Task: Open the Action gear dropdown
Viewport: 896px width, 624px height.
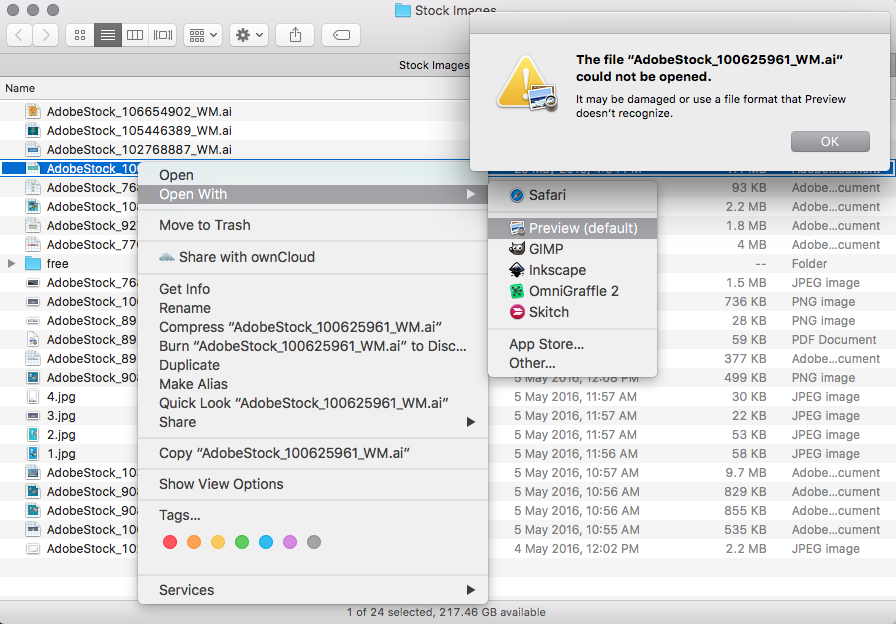Action: coord(248,35)
